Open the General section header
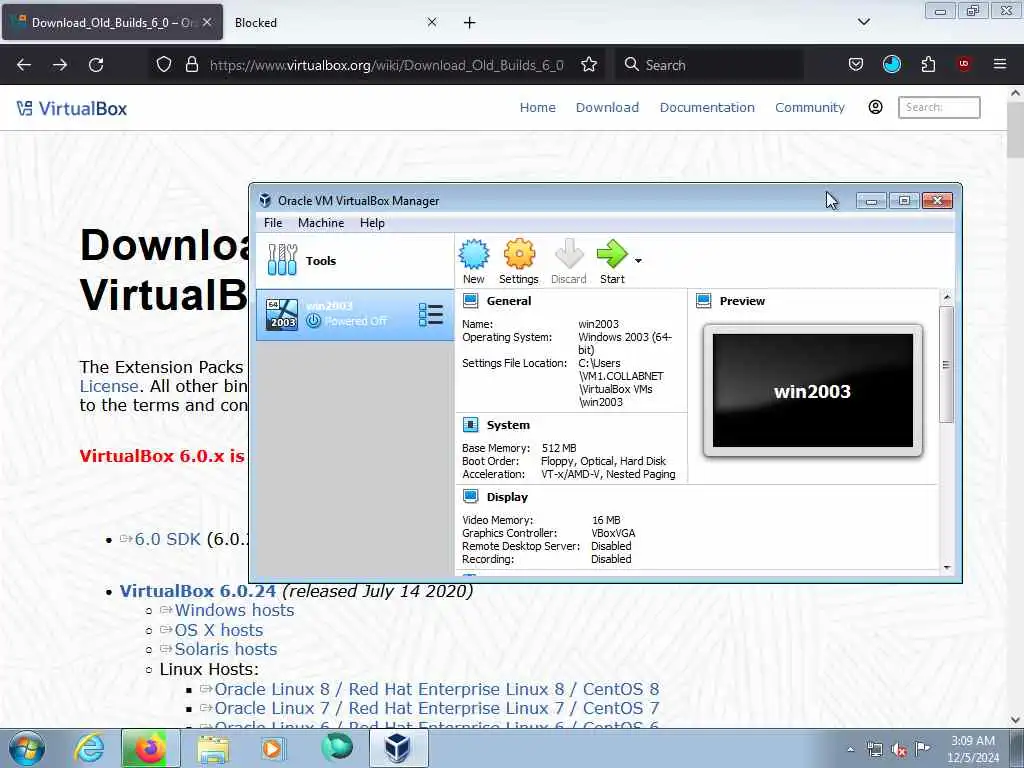The image size is (1024, 768). tap(509, 301)
